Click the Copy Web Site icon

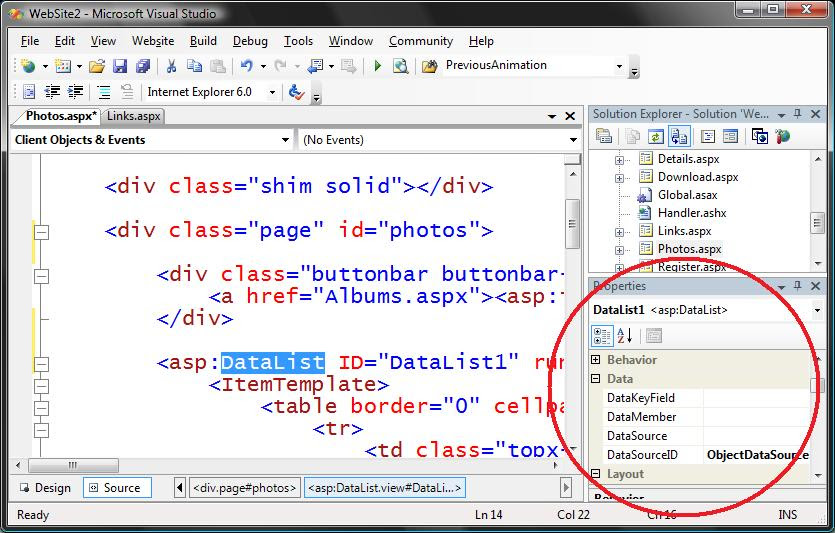point(759,136)
